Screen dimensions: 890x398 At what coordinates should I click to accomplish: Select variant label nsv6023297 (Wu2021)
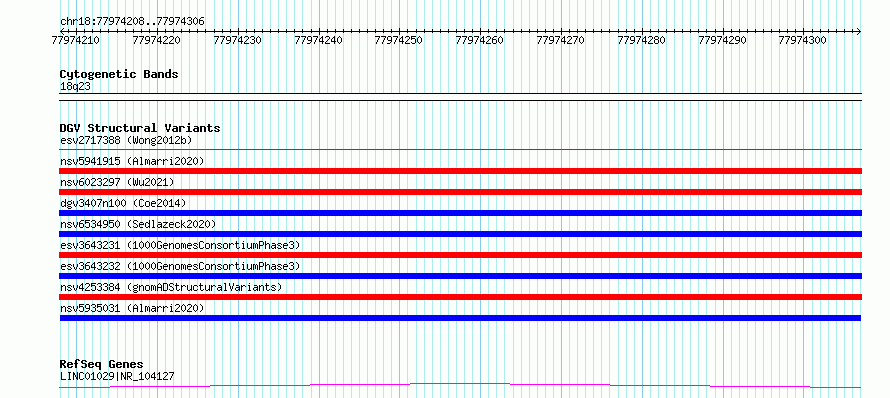[117, 182]
